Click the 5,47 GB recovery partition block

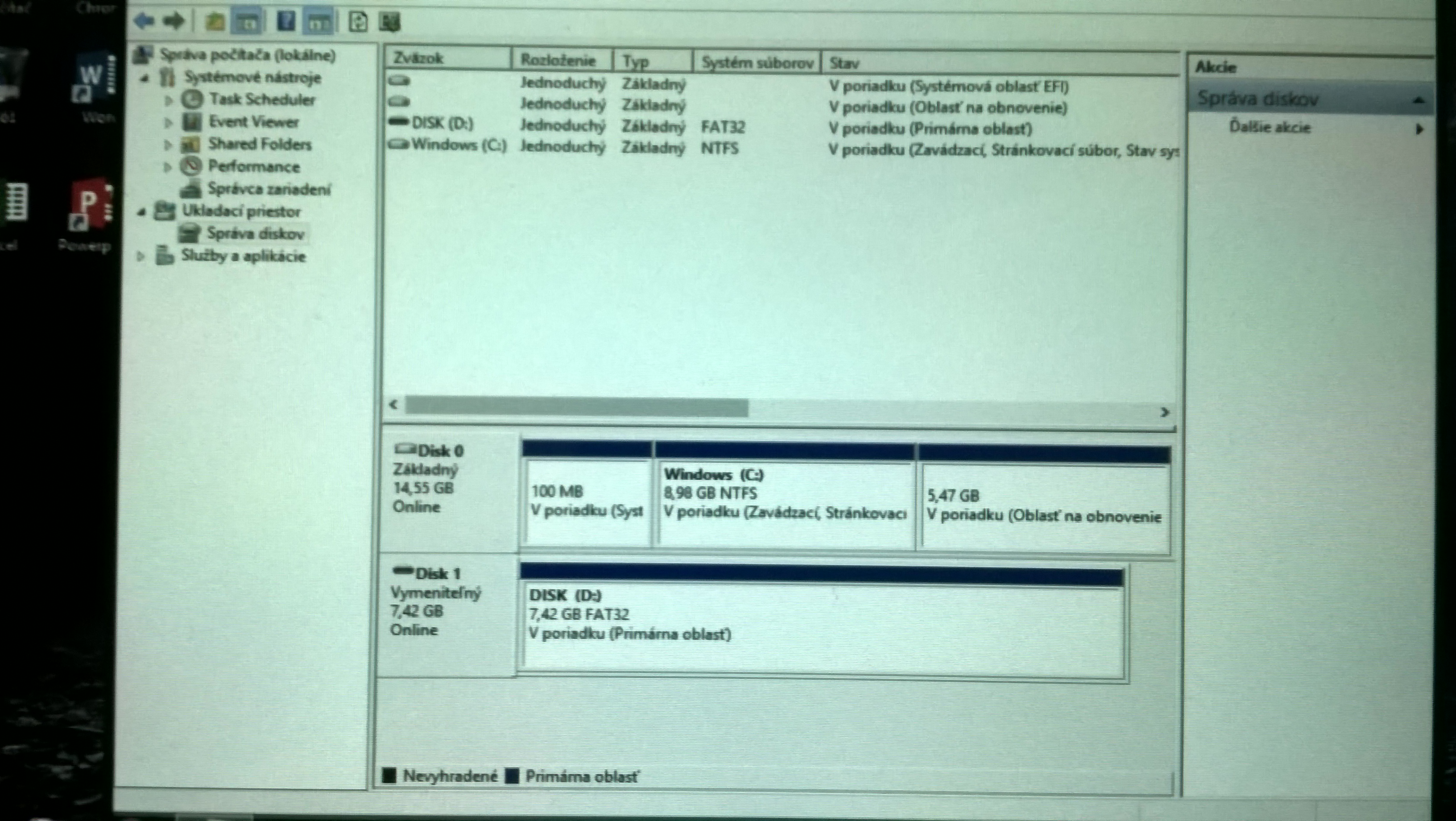tap(1043, 505)
